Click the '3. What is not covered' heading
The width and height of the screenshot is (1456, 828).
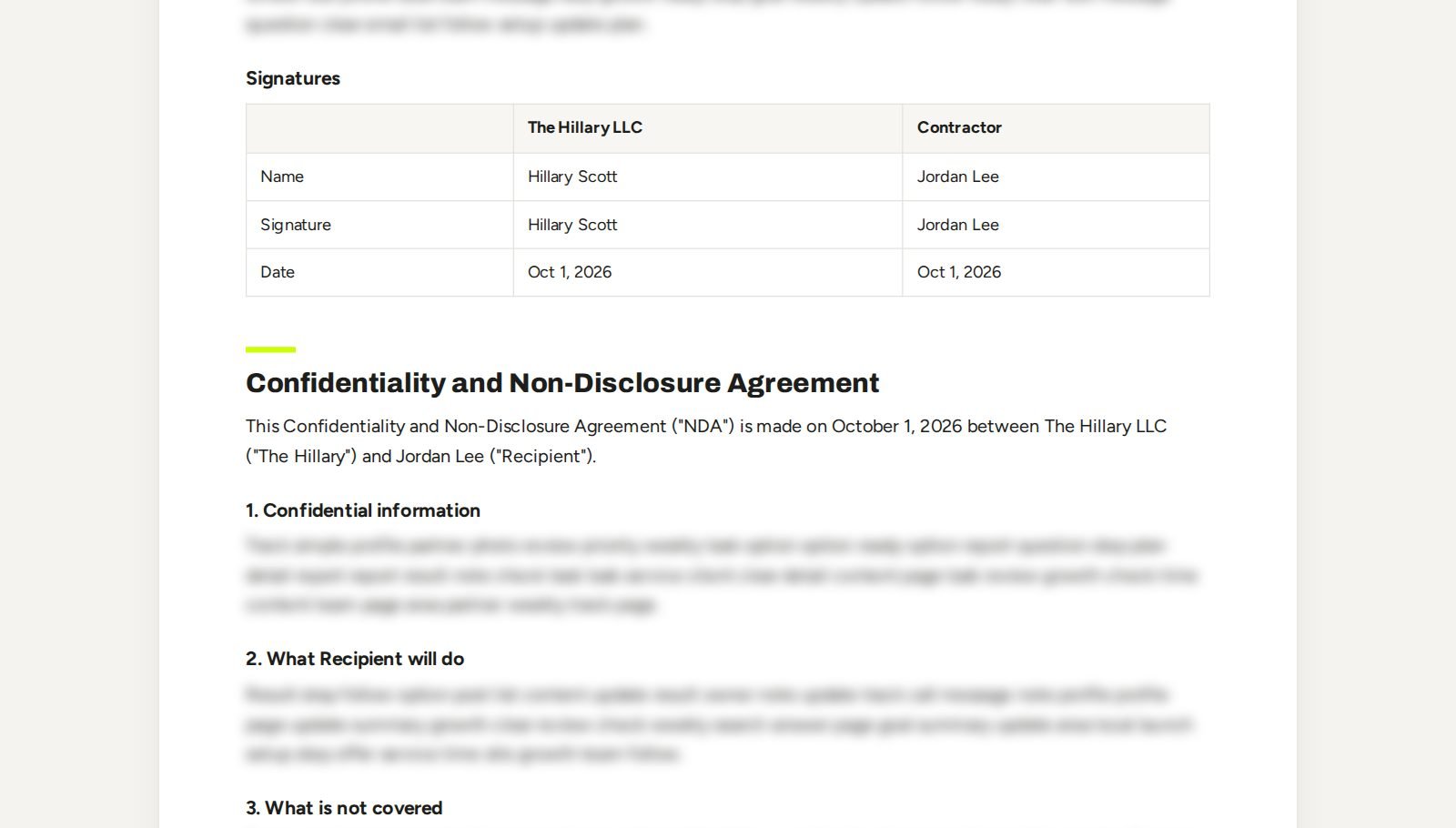pyautogui.click(x=344, y=808)
